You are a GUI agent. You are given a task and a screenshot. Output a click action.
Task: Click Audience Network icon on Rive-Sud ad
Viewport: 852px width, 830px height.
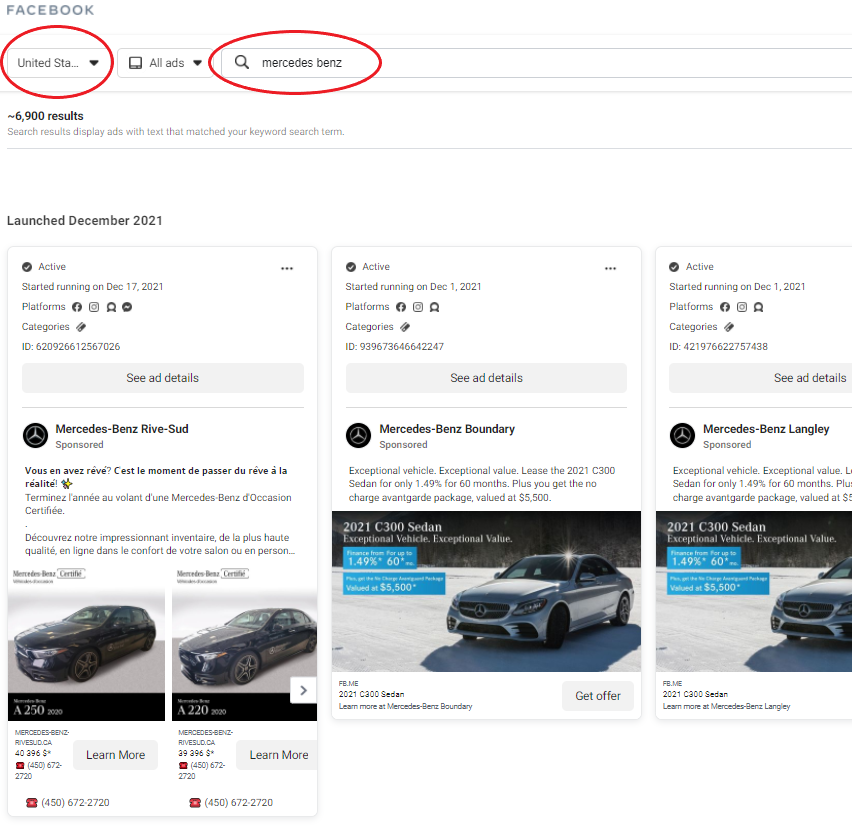[x=111, y=307]
